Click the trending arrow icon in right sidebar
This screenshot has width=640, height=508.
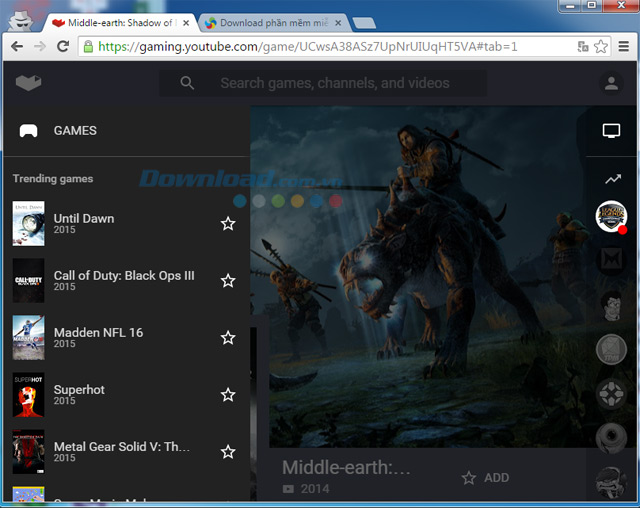point(613,179)
